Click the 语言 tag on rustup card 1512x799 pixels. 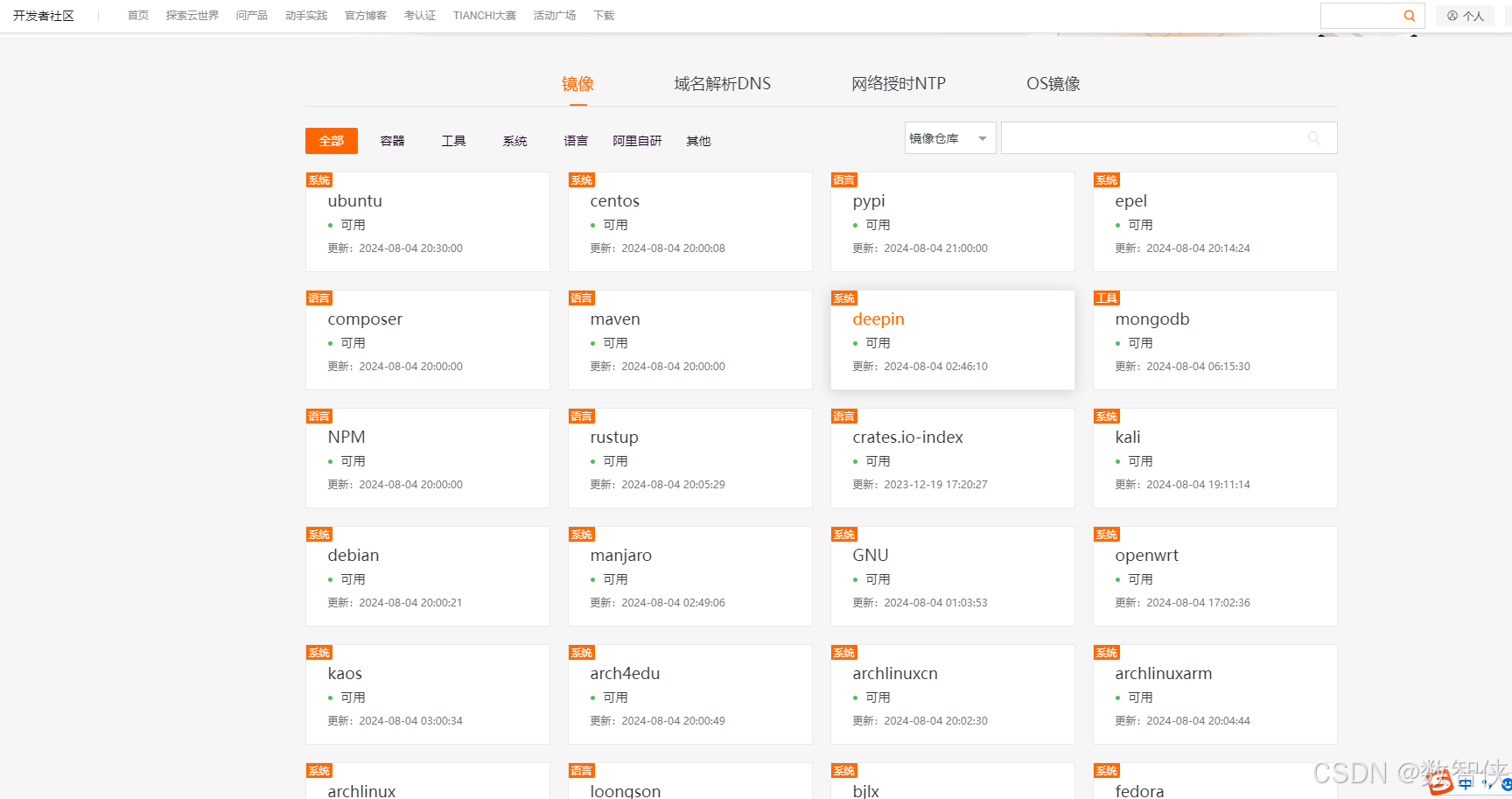582,417
